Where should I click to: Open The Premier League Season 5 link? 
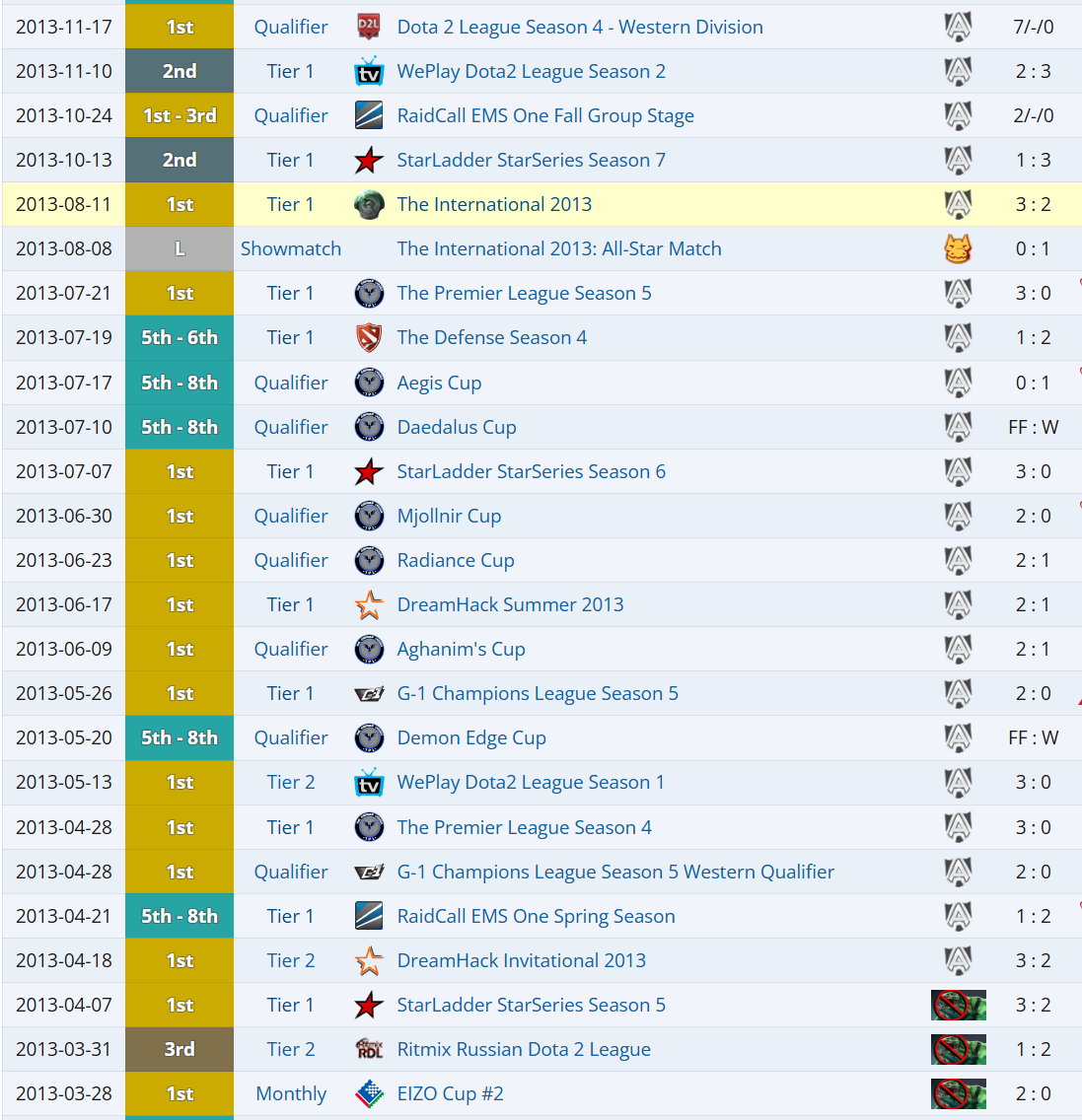pos(524,294)
